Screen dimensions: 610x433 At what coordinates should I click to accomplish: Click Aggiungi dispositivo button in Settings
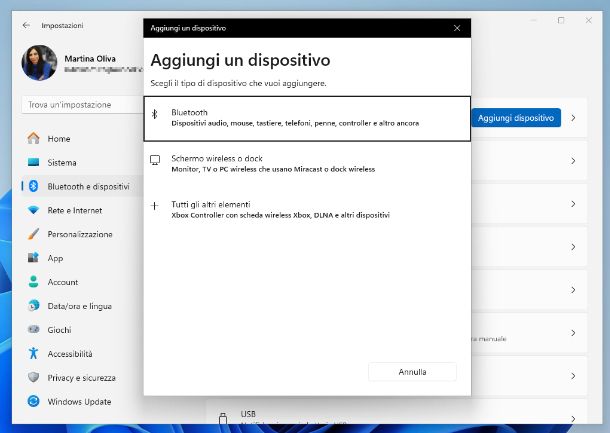tap(516, 118)
